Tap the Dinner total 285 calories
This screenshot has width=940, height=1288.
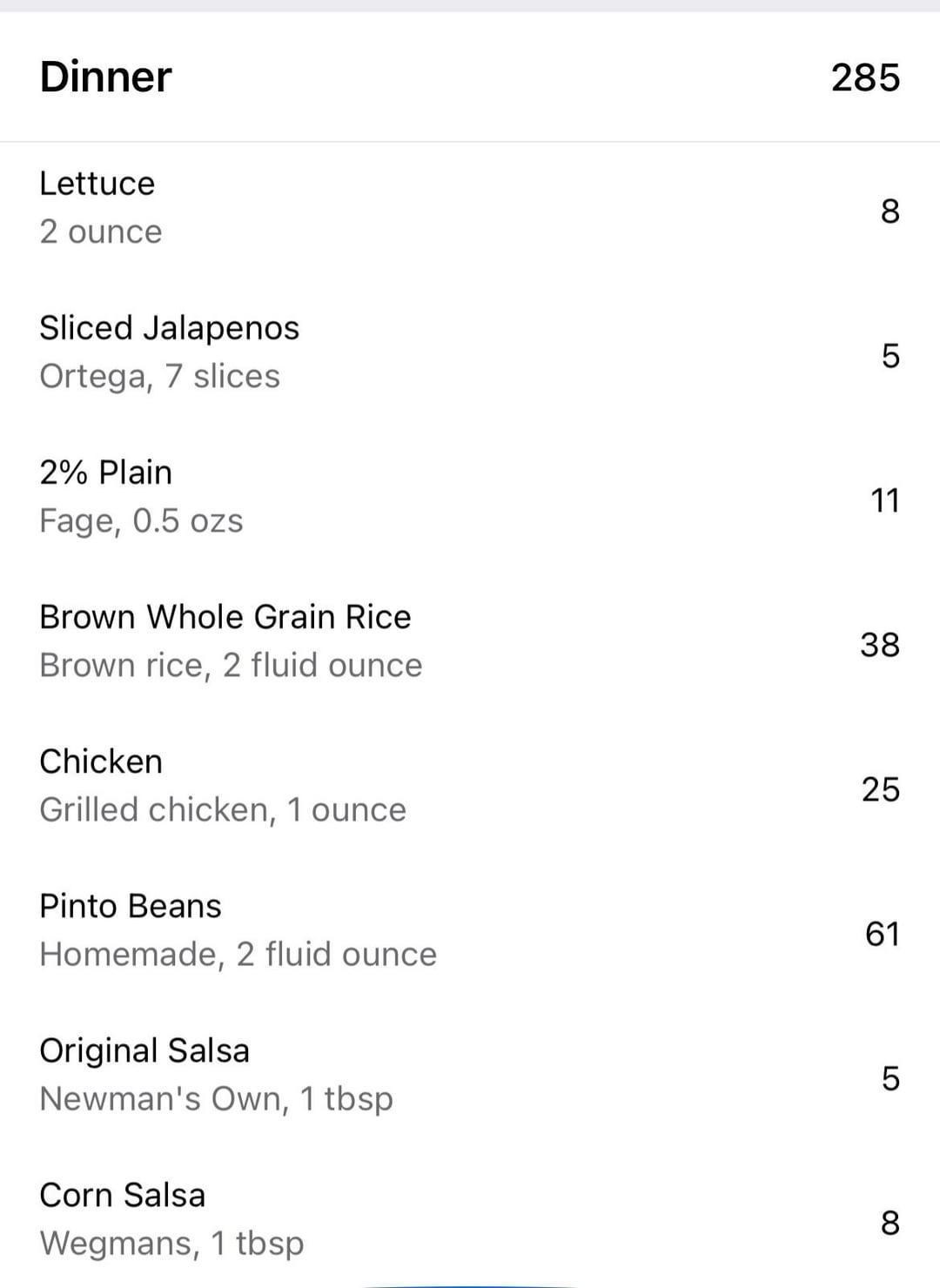pos(865,77)
